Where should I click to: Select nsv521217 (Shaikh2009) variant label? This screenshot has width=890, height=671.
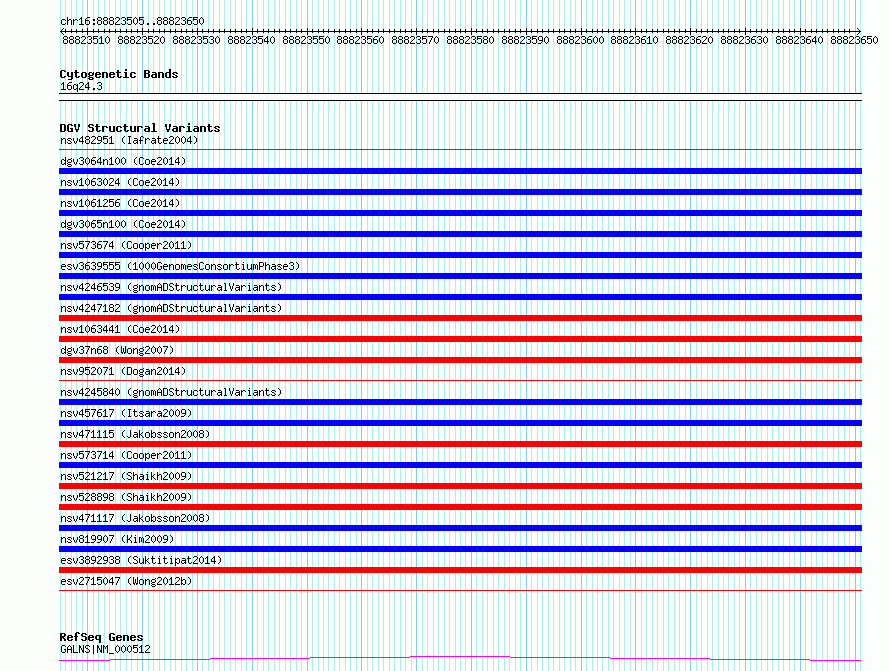click(x=126, y=476)
